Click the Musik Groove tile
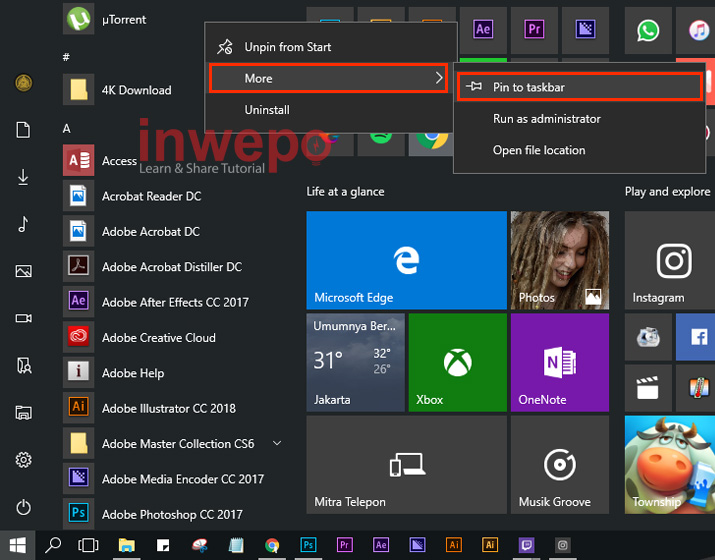Screen dimensions: 715x560 coord(559,465)
